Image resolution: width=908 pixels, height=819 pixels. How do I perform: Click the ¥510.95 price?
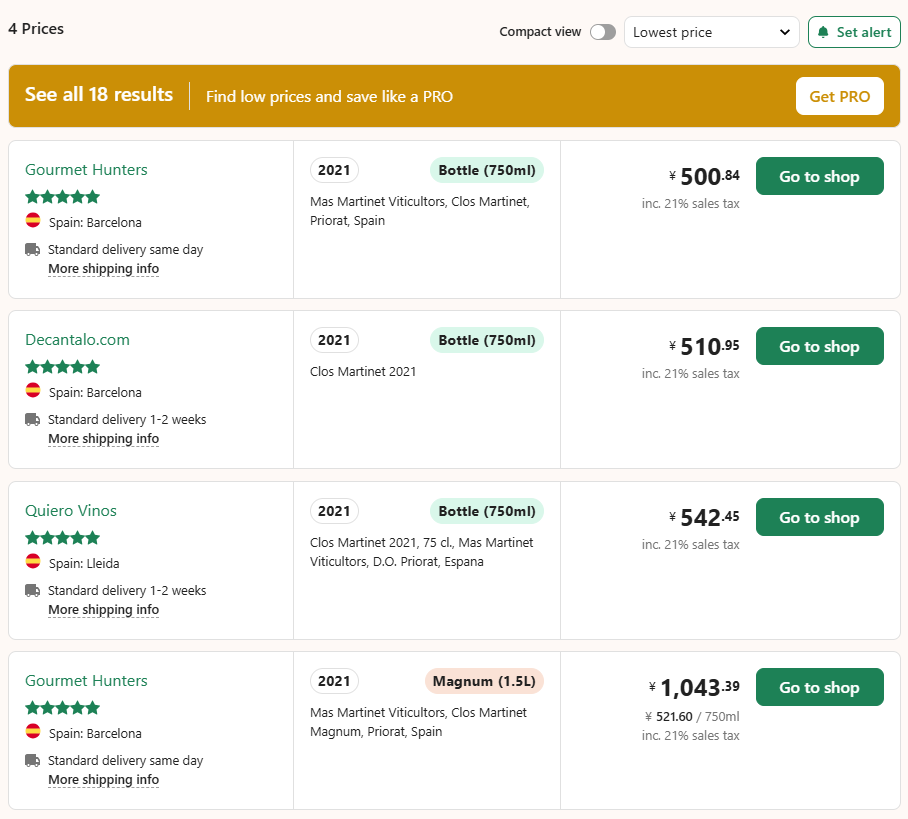(704, 346)
